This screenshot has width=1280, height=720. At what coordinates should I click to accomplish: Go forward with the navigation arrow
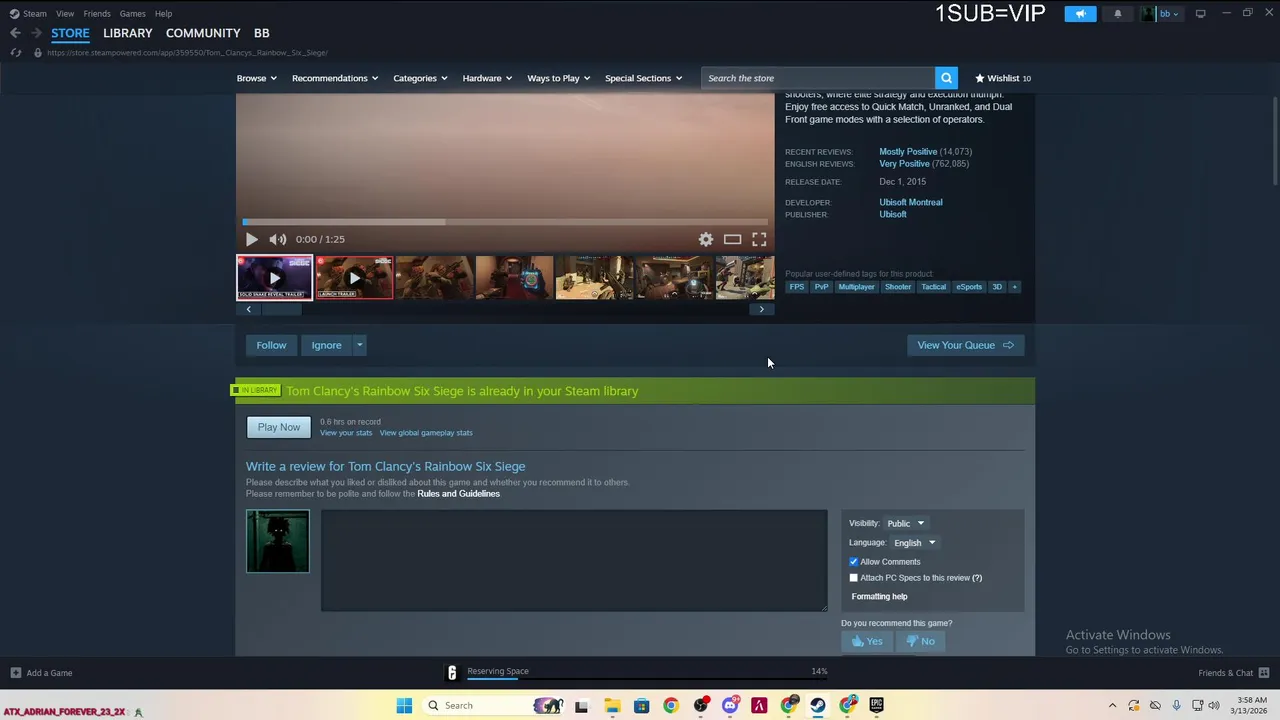click(x=36, y=33)
